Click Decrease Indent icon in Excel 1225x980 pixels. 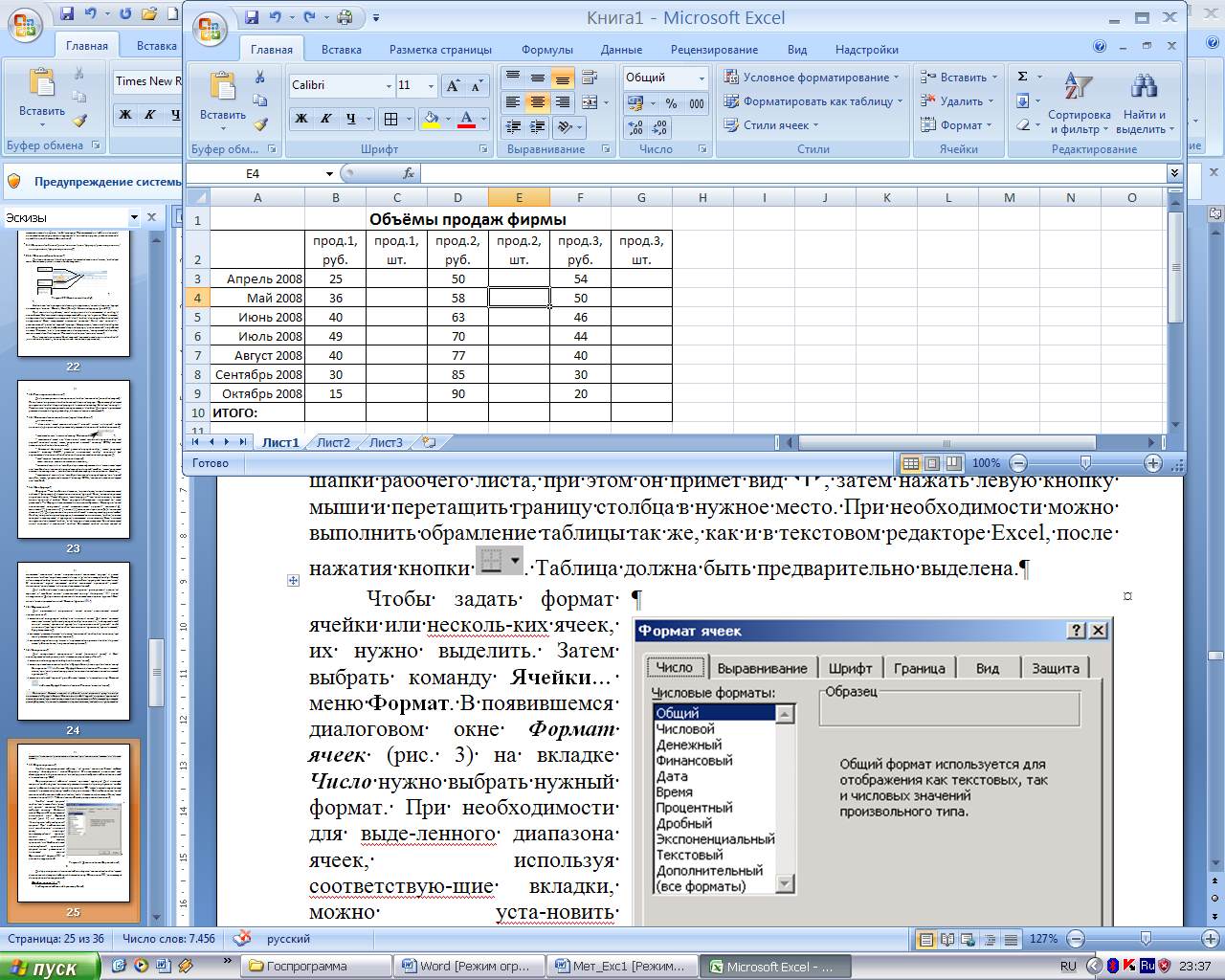513,126
